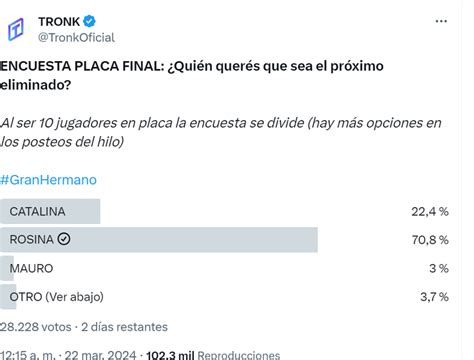474x360 pixels.
Task: Open the TRONK display name
Action: [x=59, y=22]
